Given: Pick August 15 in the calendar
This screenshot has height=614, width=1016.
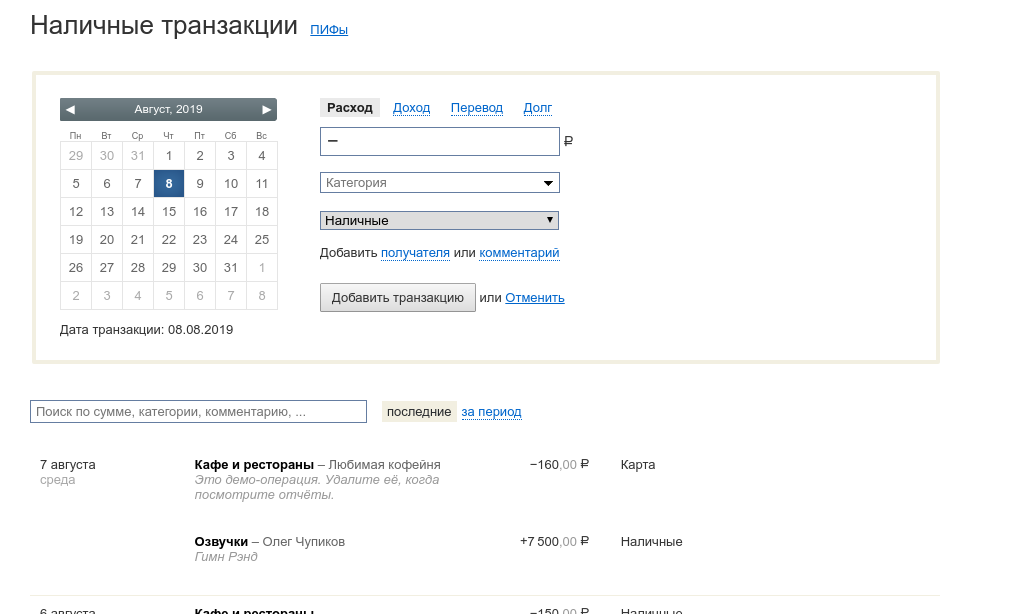Looking at the screenshot, I should (169, 211).
